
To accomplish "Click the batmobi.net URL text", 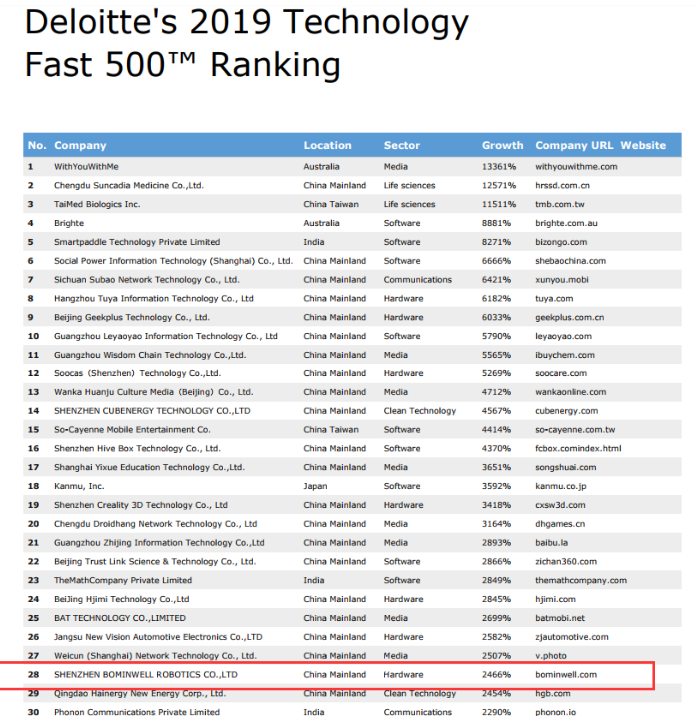I will click(560, 618).
